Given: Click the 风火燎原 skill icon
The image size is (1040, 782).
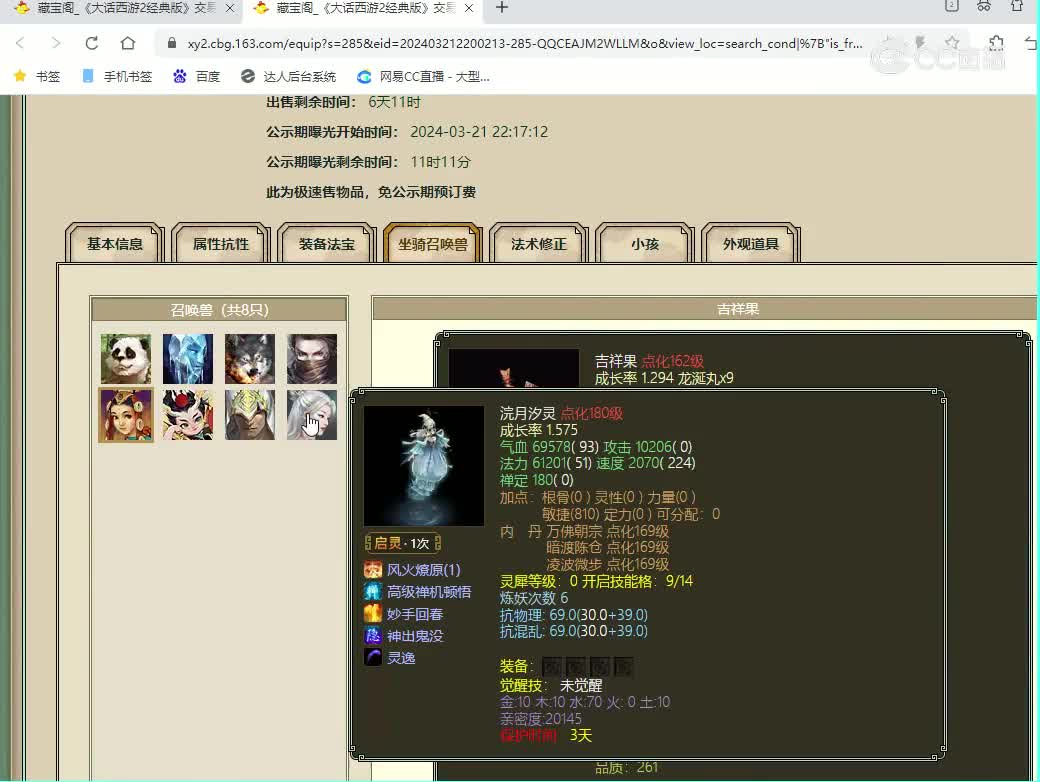Looking at the screenshot, I should pyautogui.click(x=373, y=569).
